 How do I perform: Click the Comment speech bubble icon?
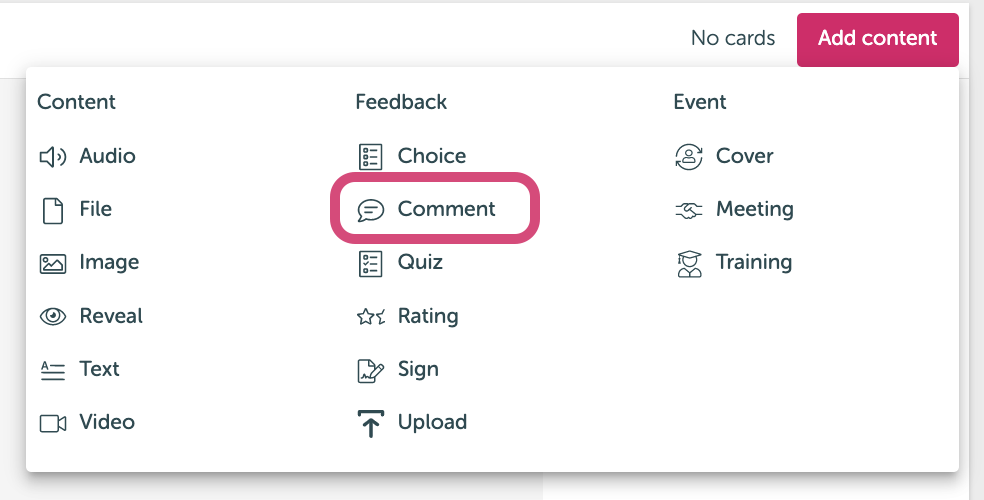pos(370,210)
